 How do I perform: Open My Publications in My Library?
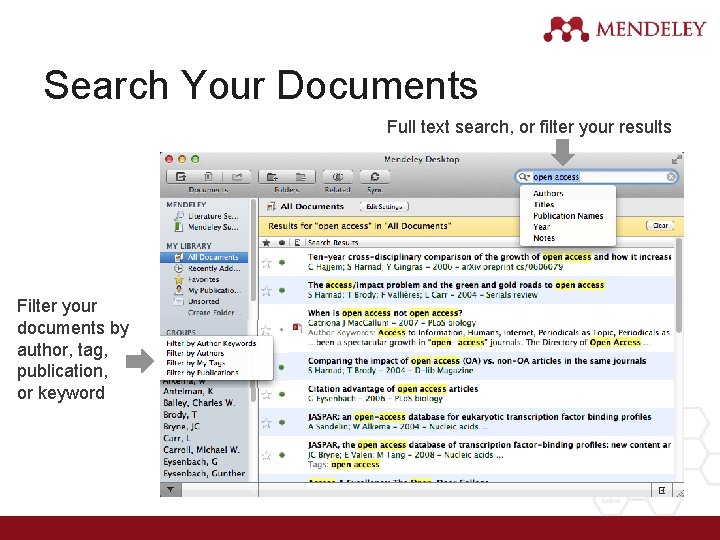click(x=208, y=290)
